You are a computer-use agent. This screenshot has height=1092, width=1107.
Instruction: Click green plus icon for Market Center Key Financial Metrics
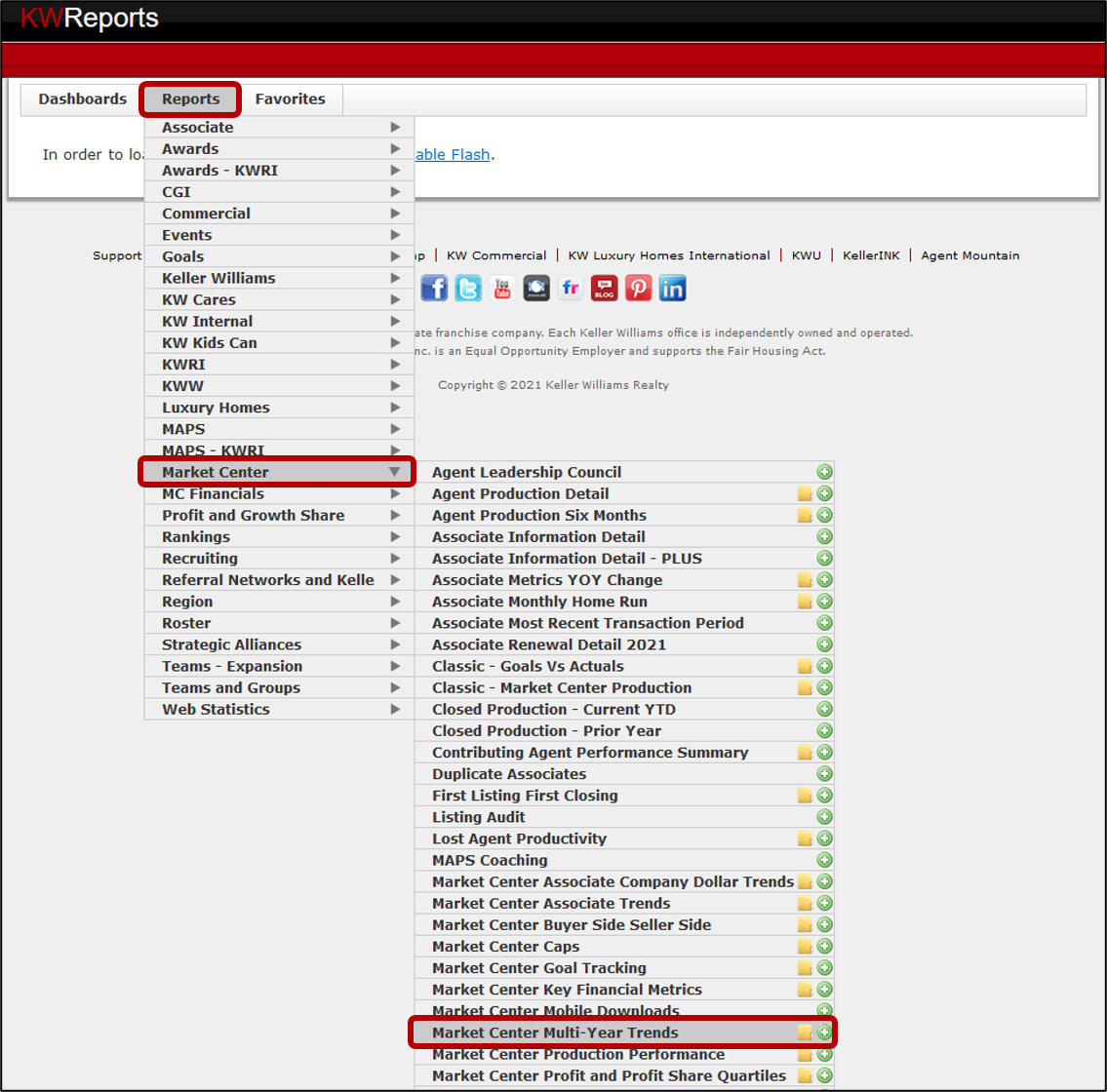[824, 990]
